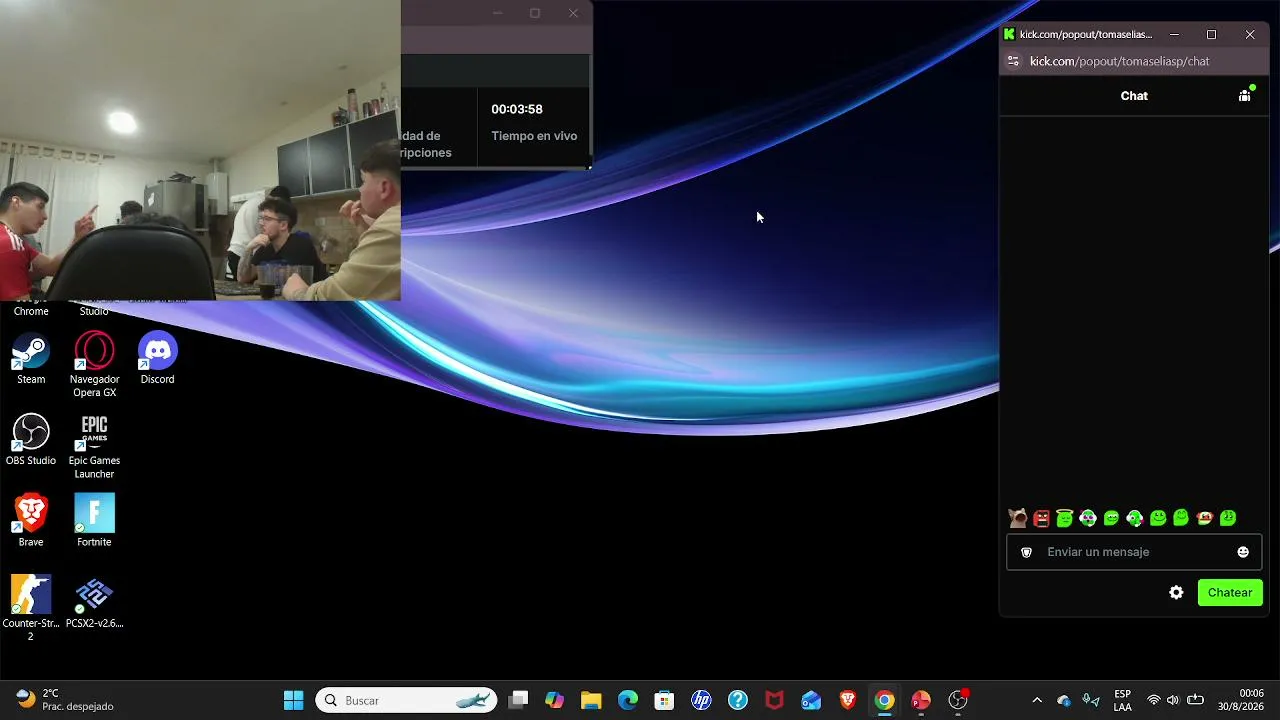The image size is (1280, 720).
Task: Click the kick.com popout chat URL
Action: pyautogui.click(x=1120, y=61)
